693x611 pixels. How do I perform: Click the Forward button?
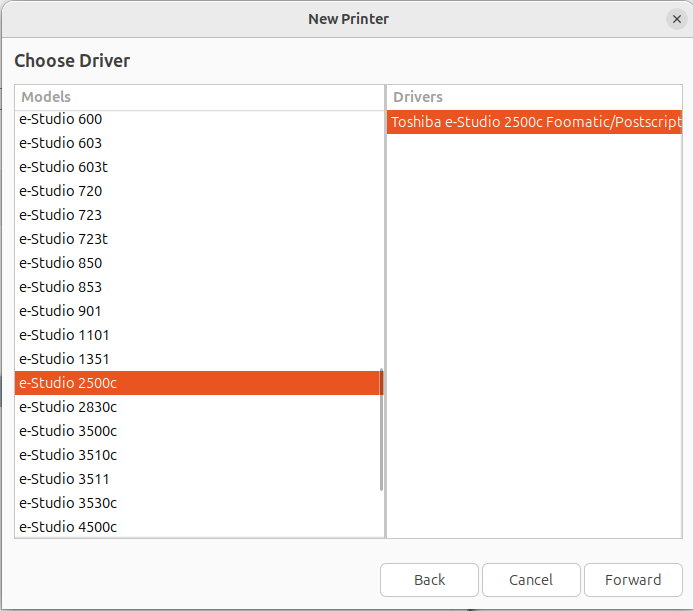point(632,580)
